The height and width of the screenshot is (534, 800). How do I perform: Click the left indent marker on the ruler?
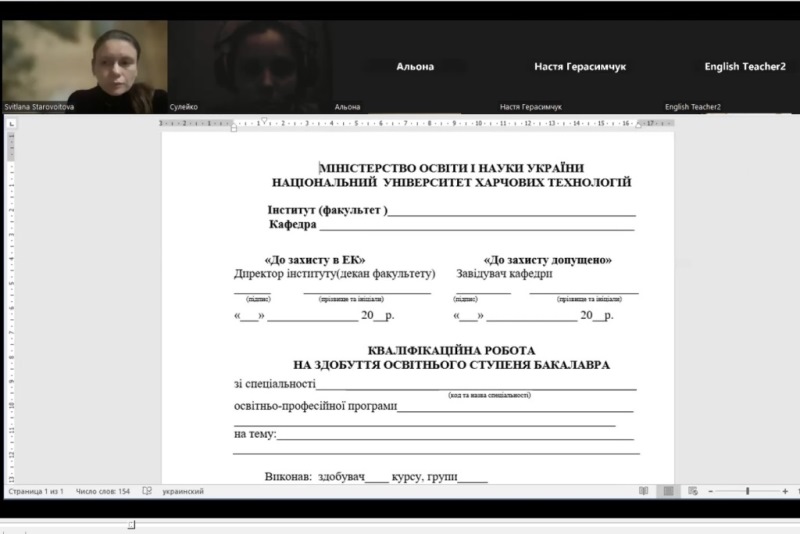(234, 128)
